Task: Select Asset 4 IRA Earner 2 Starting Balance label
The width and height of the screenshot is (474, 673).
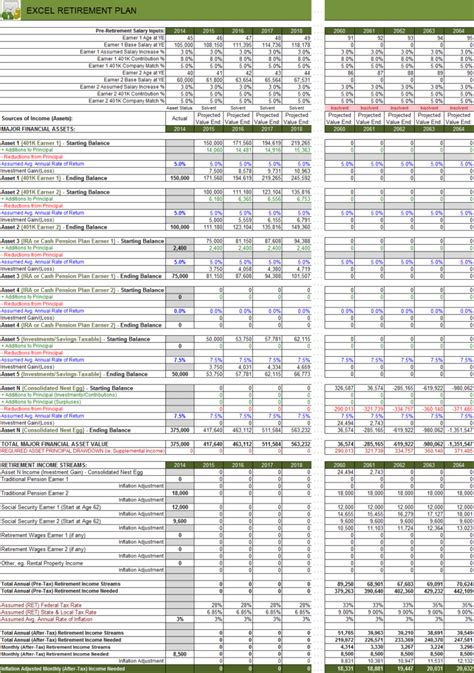Action: click(82, 290)
